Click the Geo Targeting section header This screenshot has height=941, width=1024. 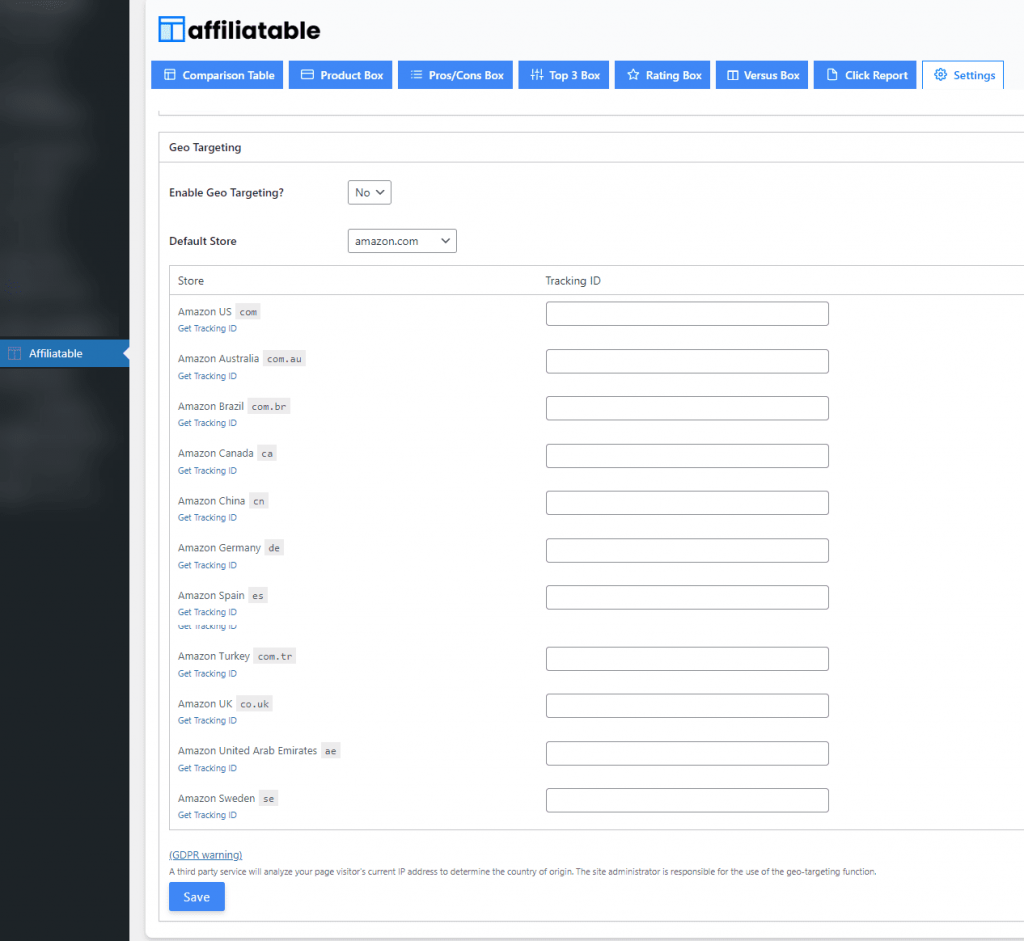pos(205,148)
